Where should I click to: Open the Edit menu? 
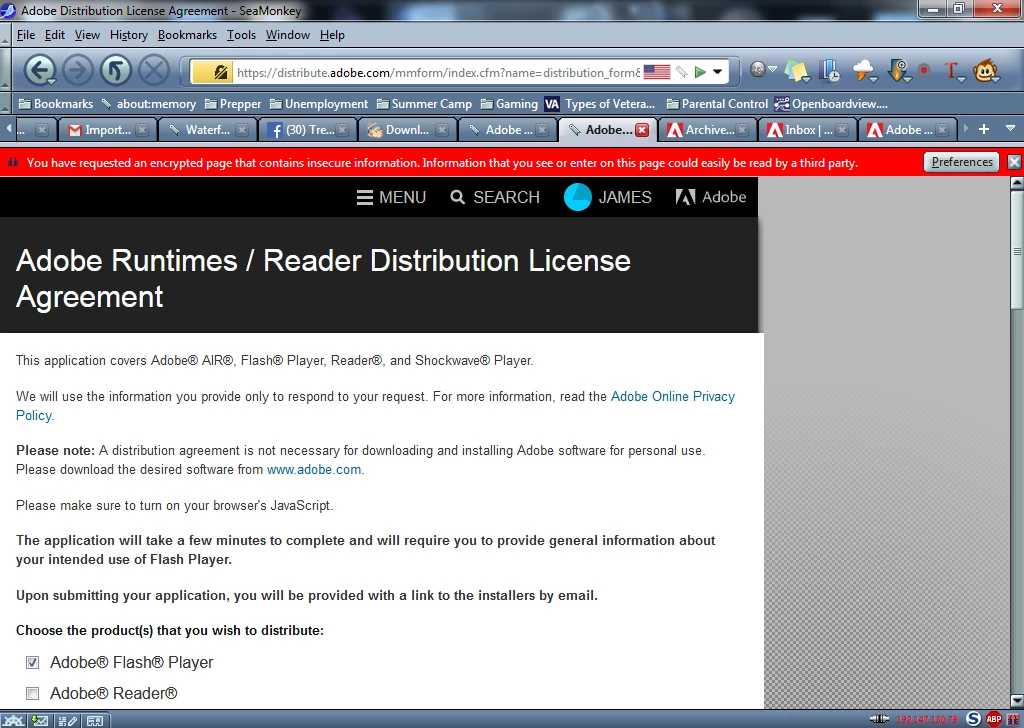click(55, 35)
